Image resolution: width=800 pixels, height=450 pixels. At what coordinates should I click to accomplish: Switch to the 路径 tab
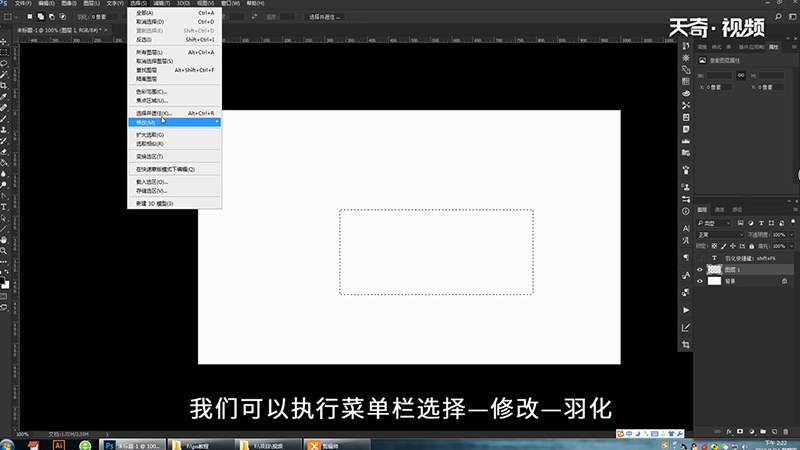tap(737, 210)
